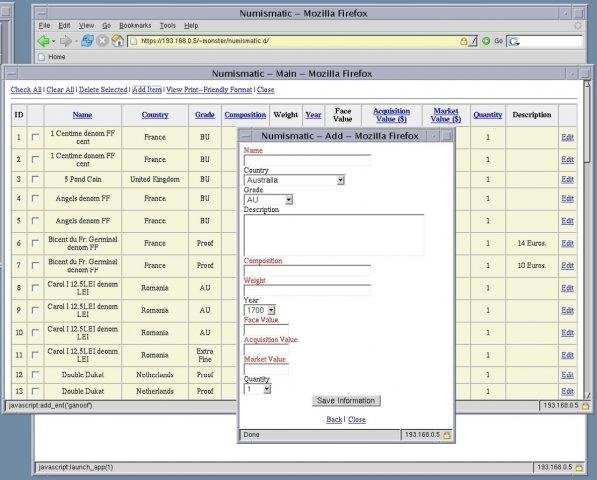Open View Print-Friendly Format link
Screen dimensions: 597x480
pos(209,90)
